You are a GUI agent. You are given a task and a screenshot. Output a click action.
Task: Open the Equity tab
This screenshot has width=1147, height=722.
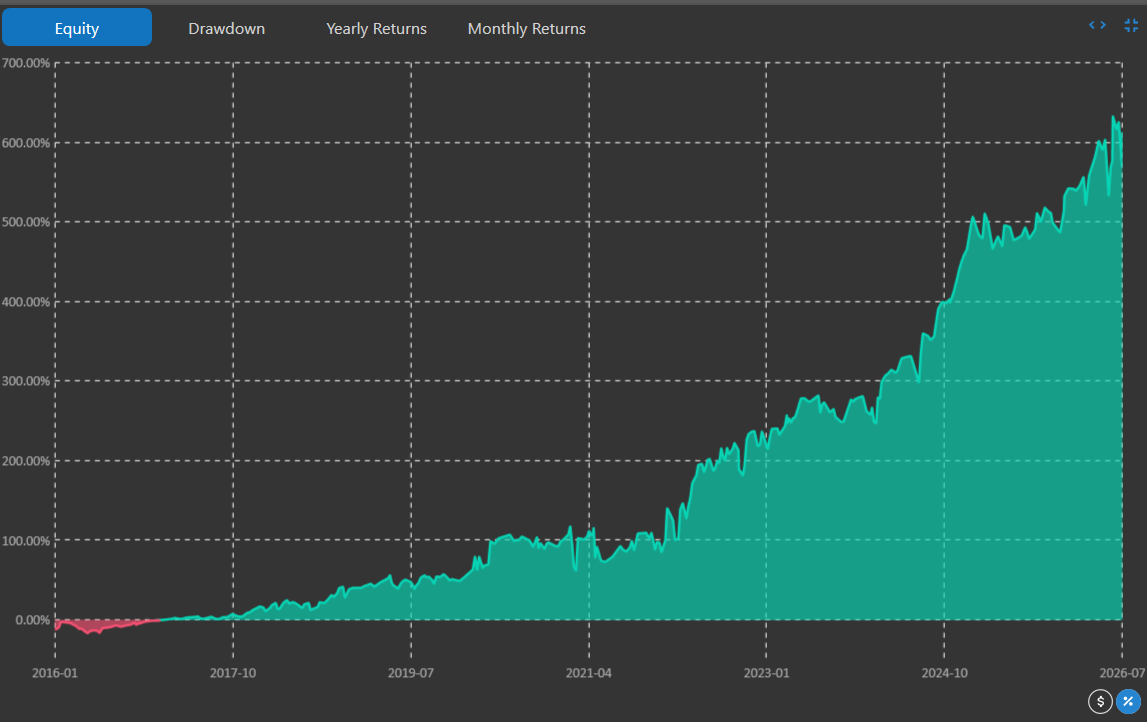pyautogui.click(x=77, y=28)
